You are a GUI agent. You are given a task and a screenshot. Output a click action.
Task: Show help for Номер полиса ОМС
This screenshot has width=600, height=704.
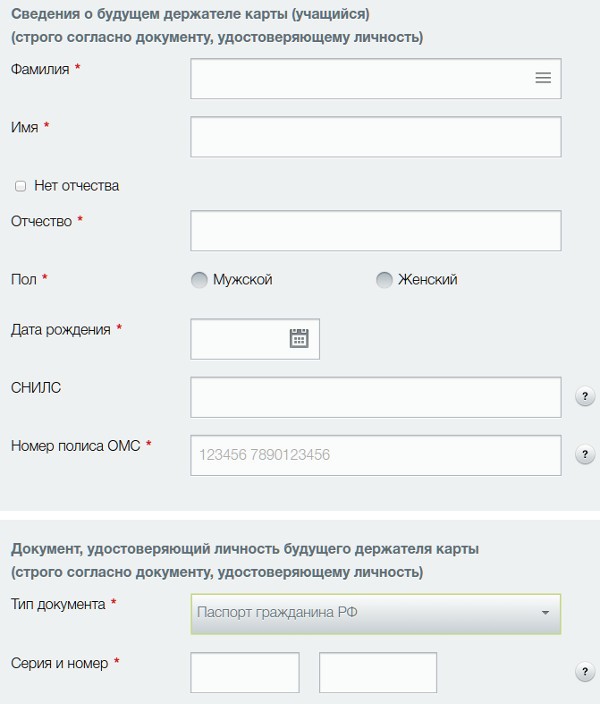pos(585,454)
